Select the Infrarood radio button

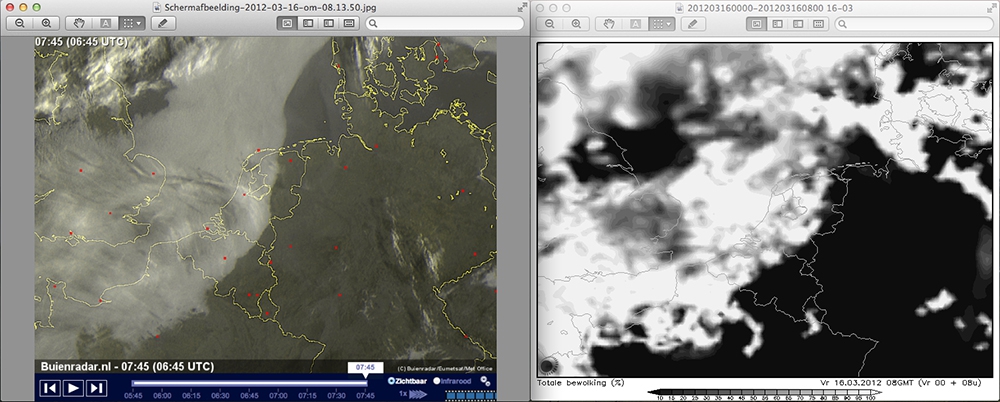coord(437,380)
